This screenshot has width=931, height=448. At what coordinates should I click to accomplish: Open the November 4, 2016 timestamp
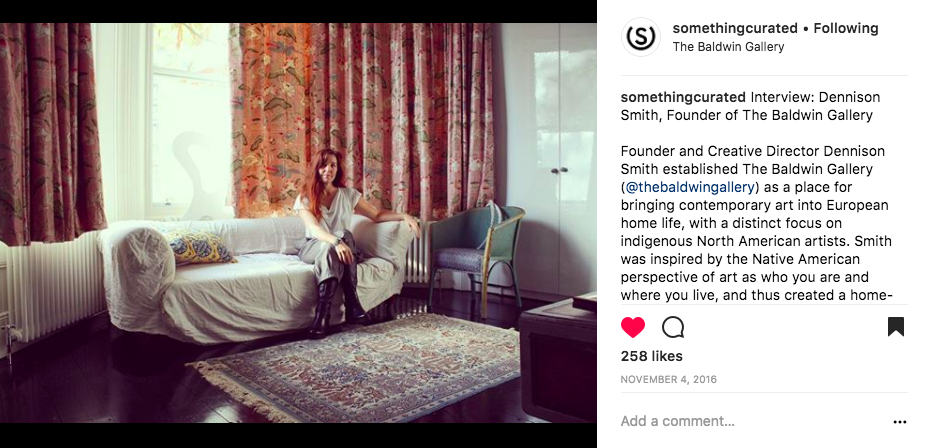[668, 380]
